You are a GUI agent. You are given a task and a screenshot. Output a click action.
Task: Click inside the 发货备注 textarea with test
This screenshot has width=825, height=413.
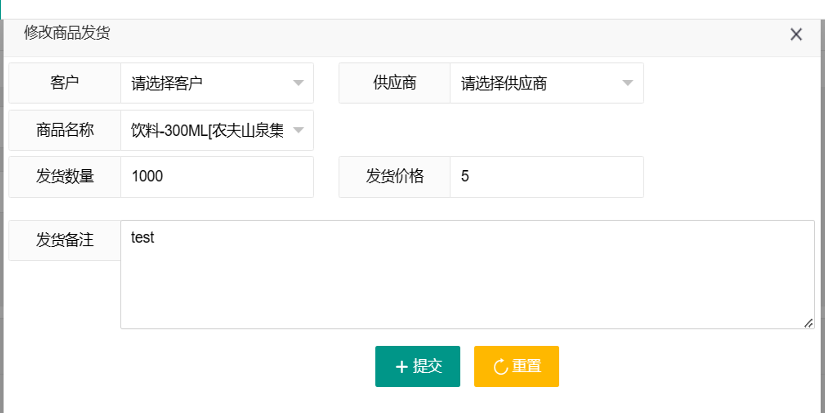467,275
